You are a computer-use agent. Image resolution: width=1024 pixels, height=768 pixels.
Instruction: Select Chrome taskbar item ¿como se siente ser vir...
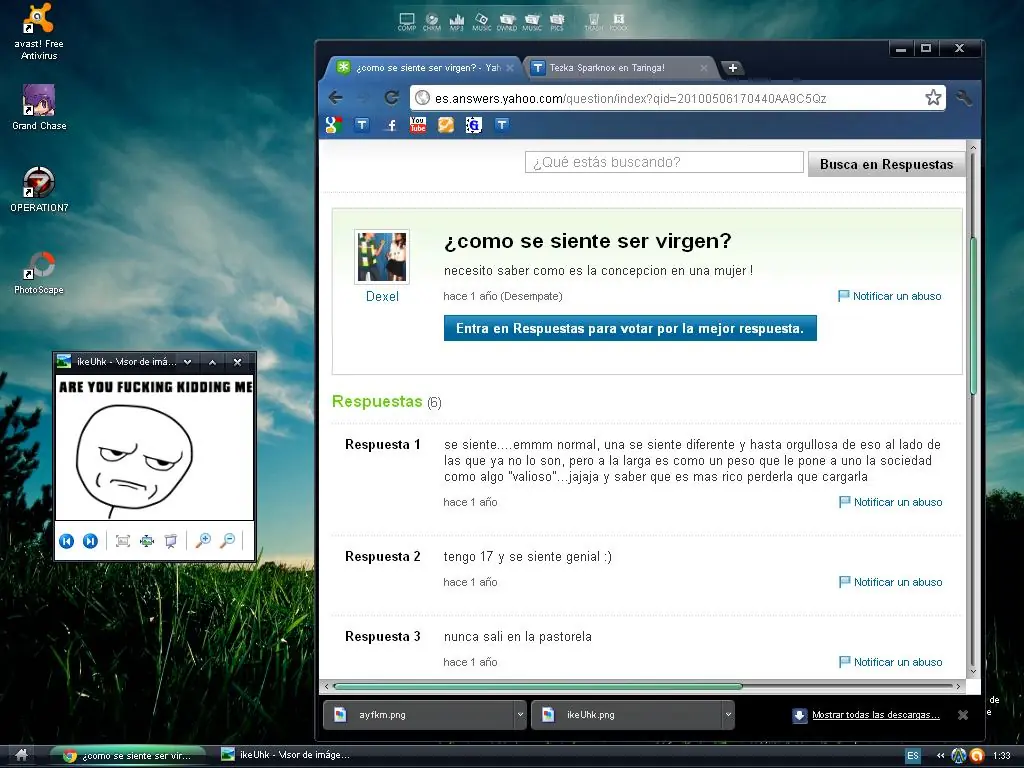[x=127, y=756]
